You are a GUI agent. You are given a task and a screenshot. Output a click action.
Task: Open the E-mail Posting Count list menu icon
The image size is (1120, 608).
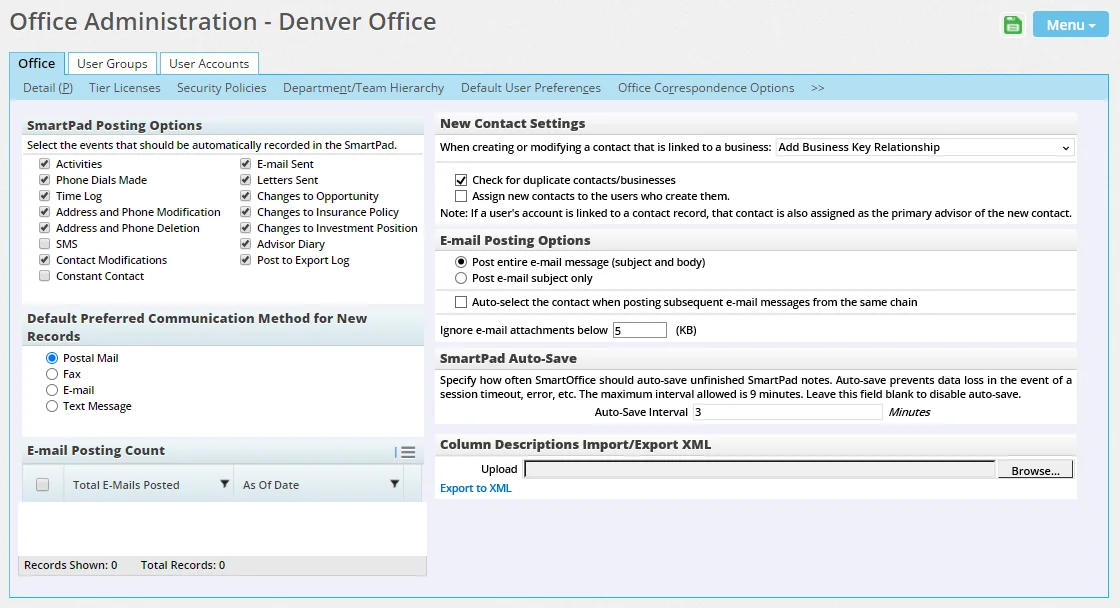(x=405, y=452)
